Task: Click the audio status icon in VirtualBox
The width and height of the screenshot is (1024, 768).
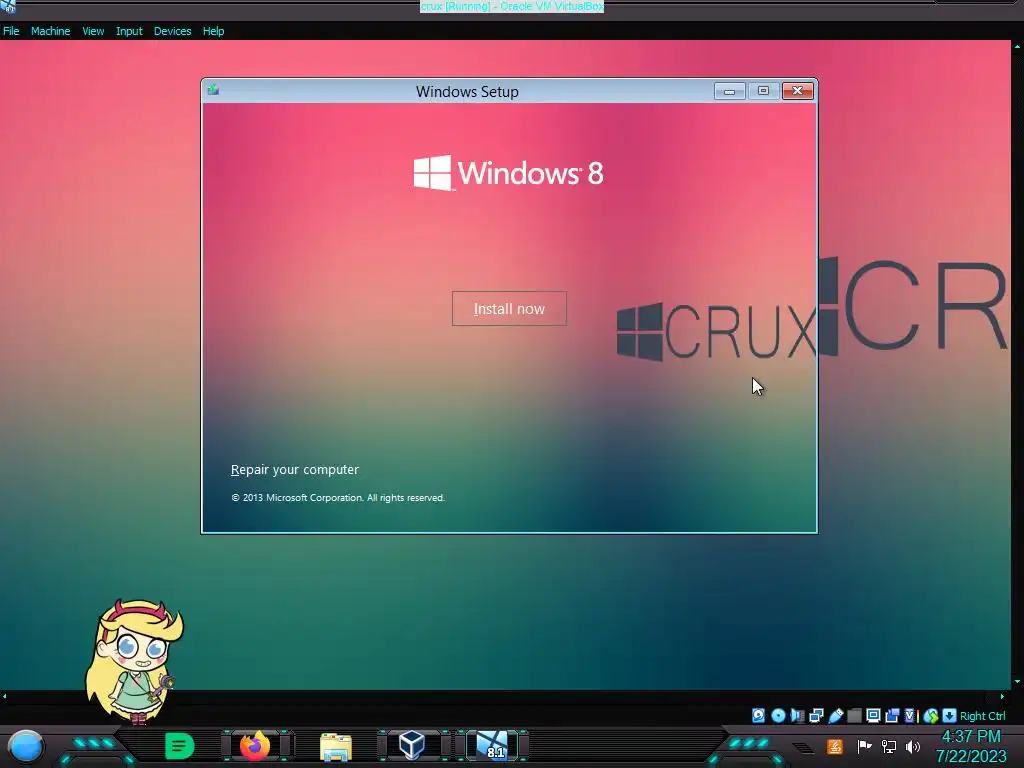Action: tap(797, 716)
